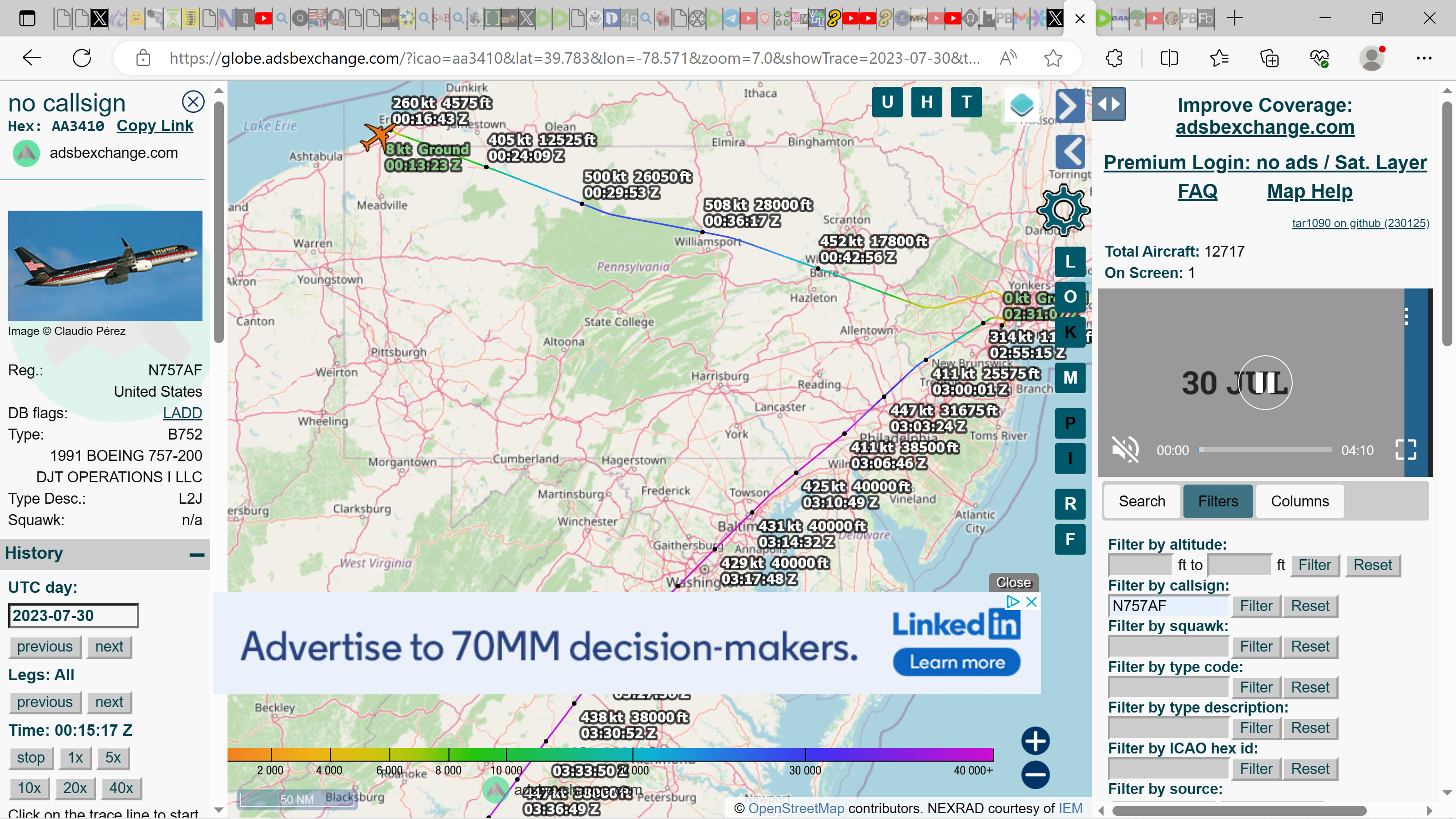The width and height of the screenshot is (1456, 819).
Task: Open the LADD DB flags link
Action: [182, 413]
